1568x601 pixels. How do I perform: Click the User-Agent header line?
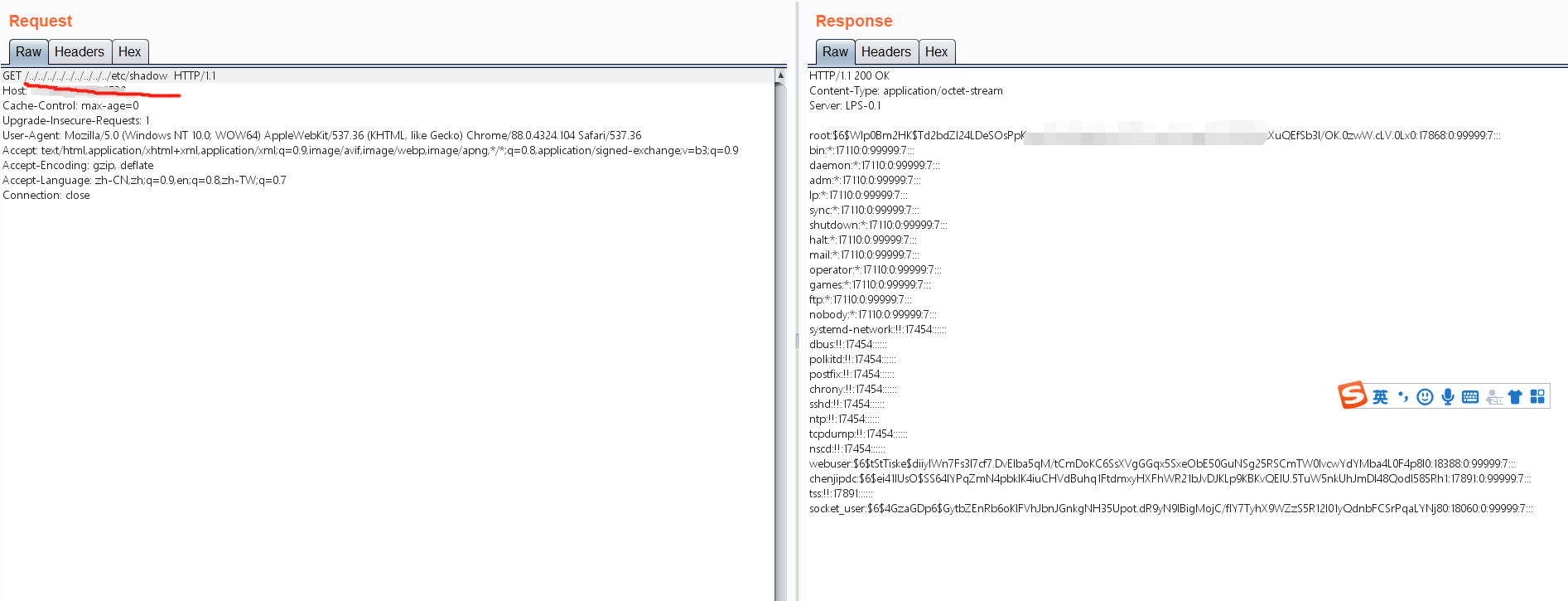(x=322, y=135)
